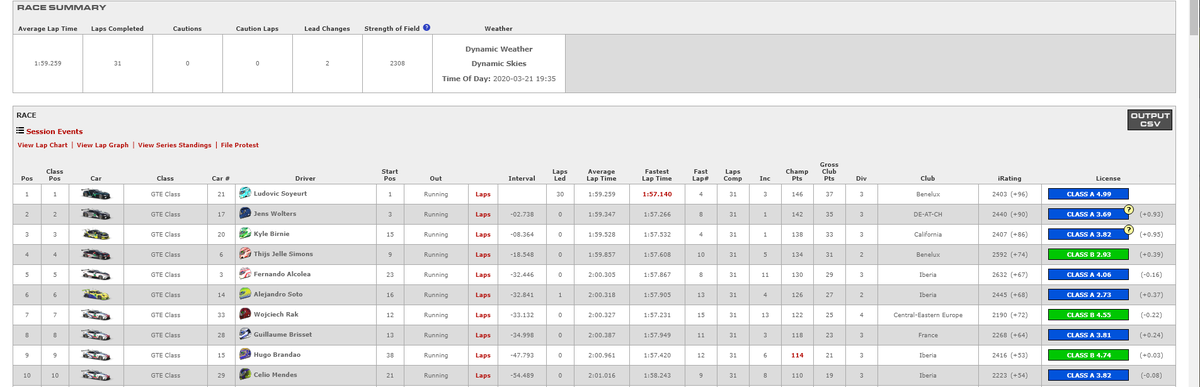Click Ludovic Soyeurt's helmet icon
The width and height of the screenshot is (1200, 387).
pyautogui.click(x=245, y=193)
